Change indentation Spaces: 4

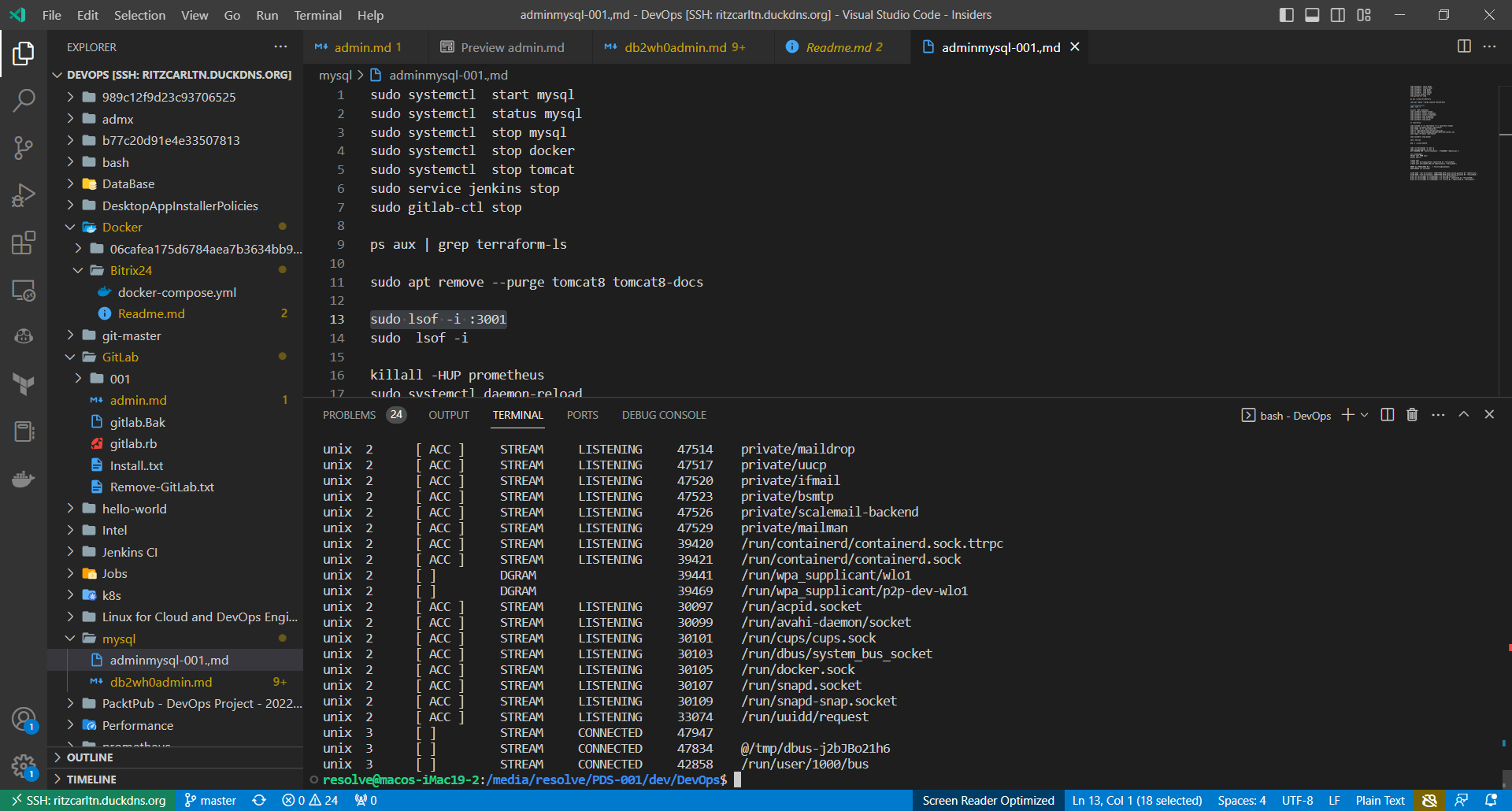(1242, 800)
